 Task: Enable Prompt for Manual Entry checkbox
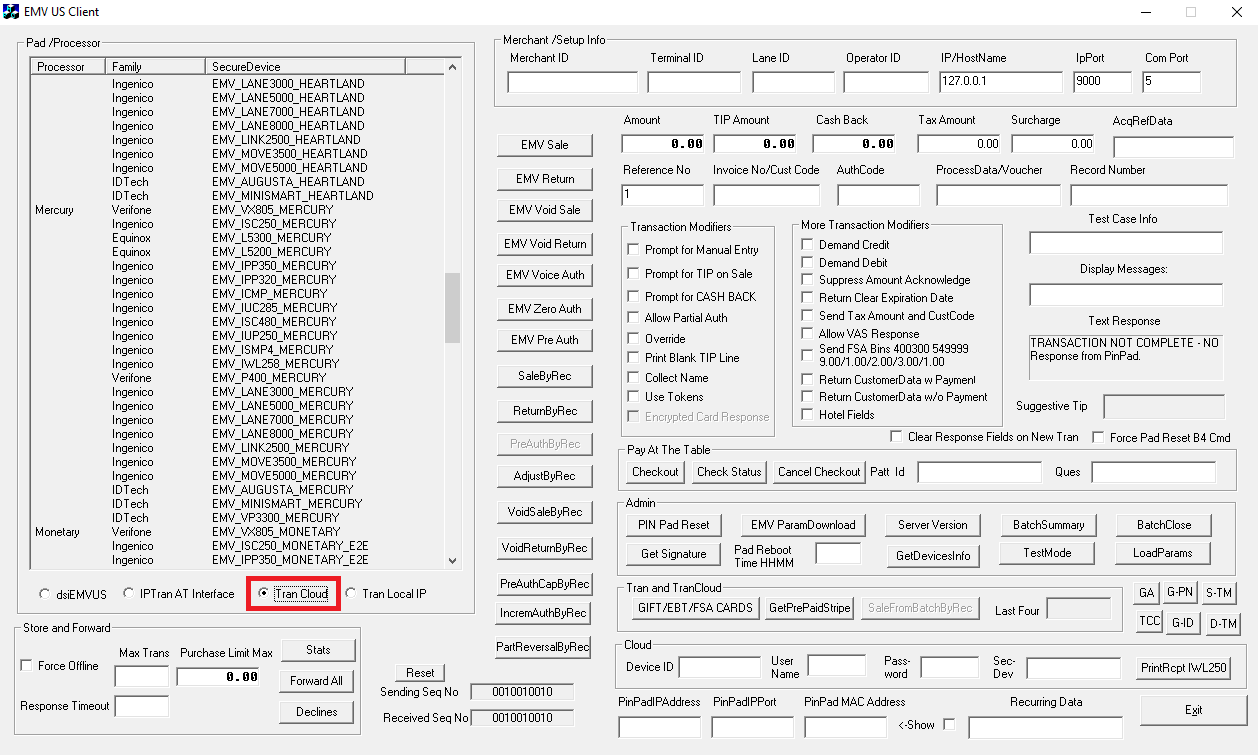tap(633, 250)
